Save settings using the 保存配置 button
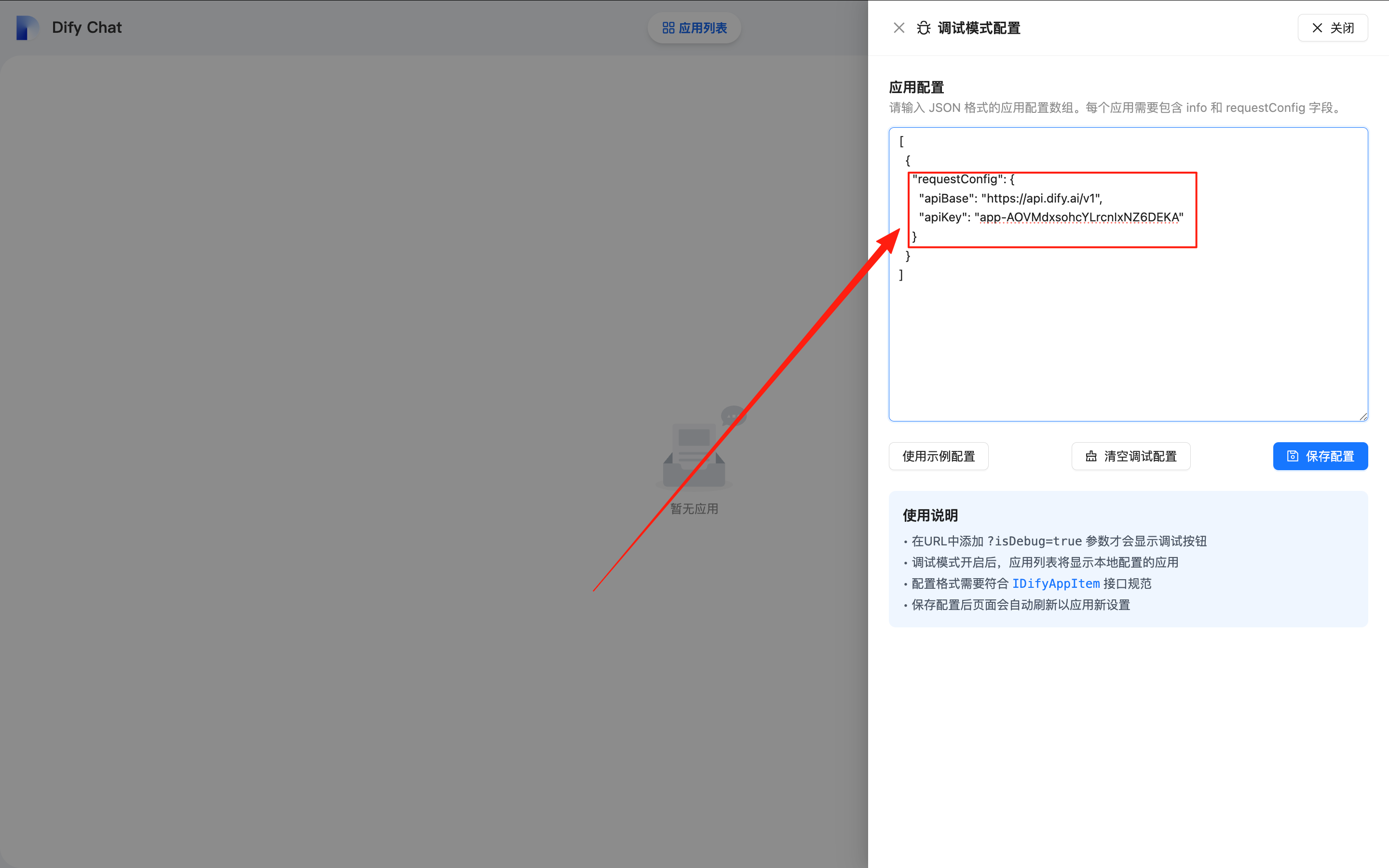The image size is (1389, 868). (1320, 456)
